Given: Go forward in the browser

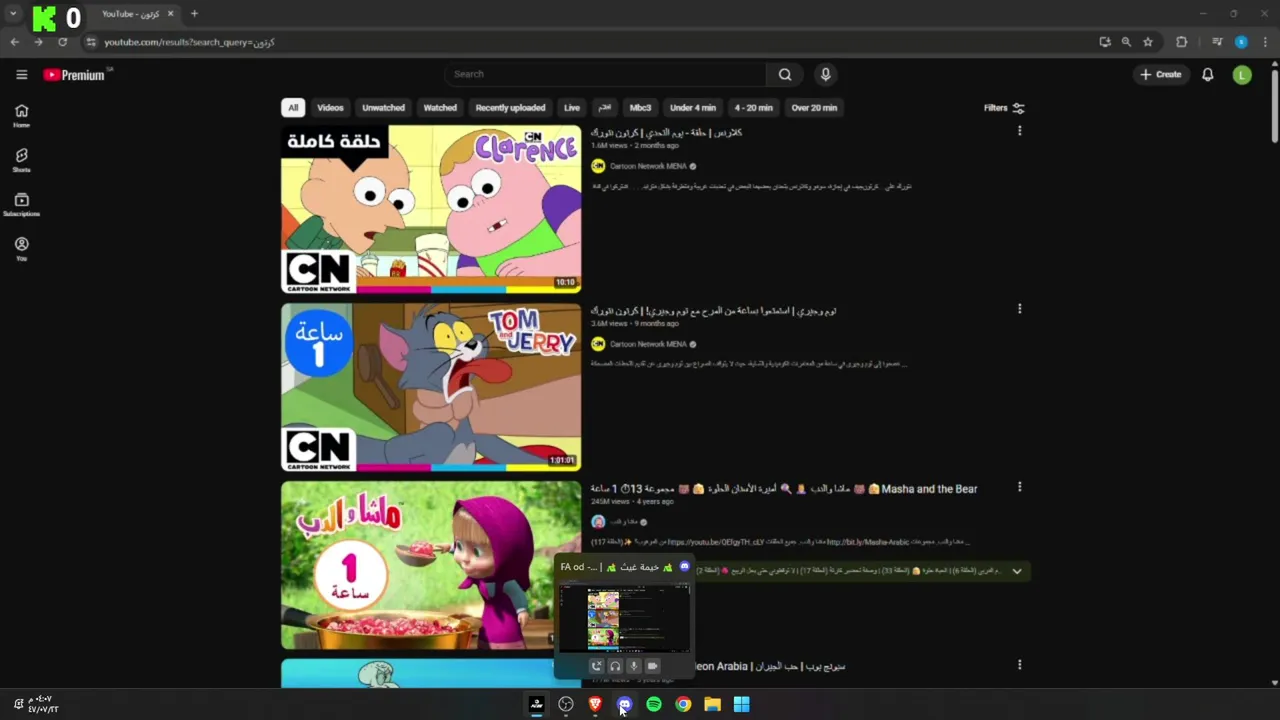Looking at the screenshot, I should point(38,42).
